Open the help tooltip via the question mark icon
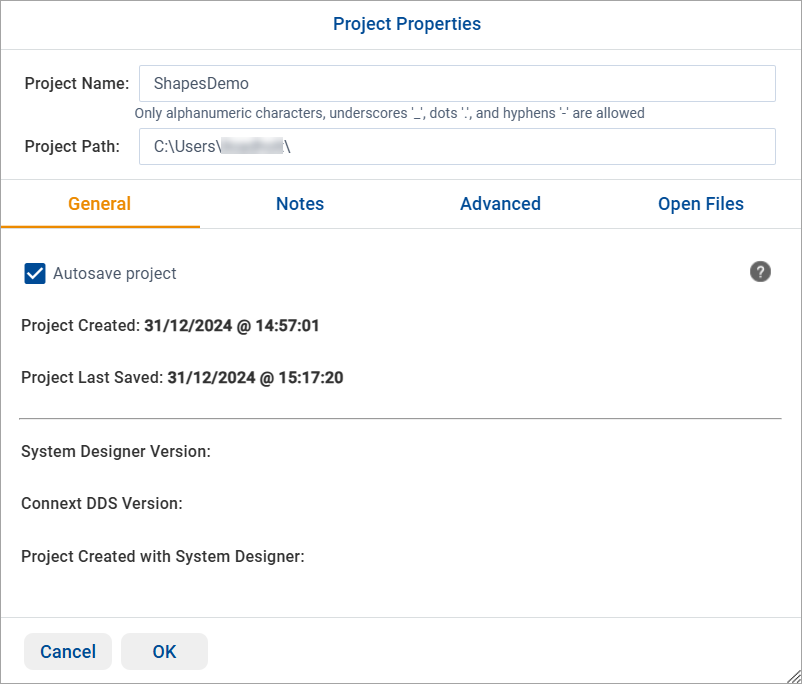Screen dimensions: 802x684 pyautogui.click(x=760, y=271)
